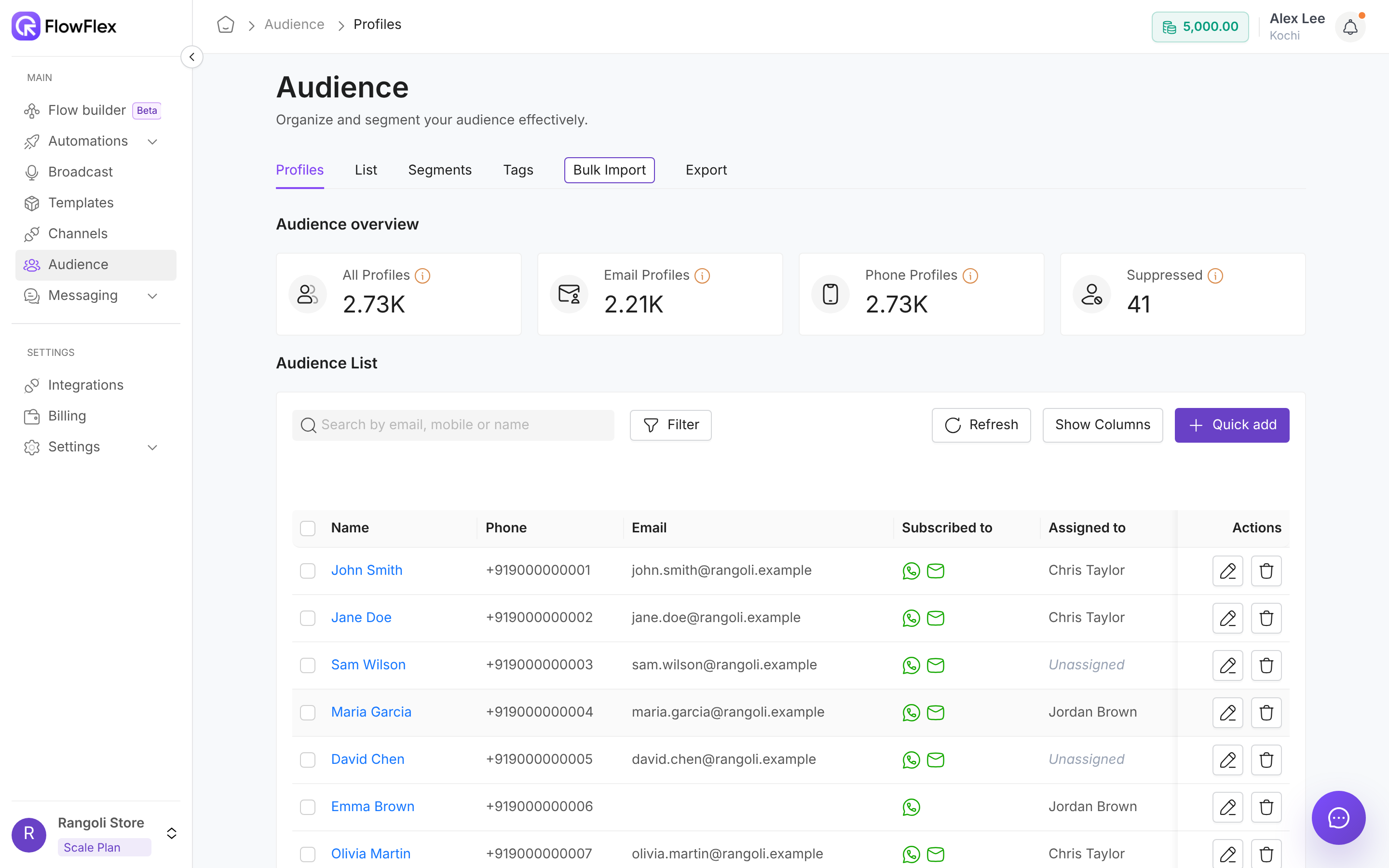Viewport: 1389px width, 868px height.
Task: Edit John Smith's profile
Action: (x=1228, y=570)
